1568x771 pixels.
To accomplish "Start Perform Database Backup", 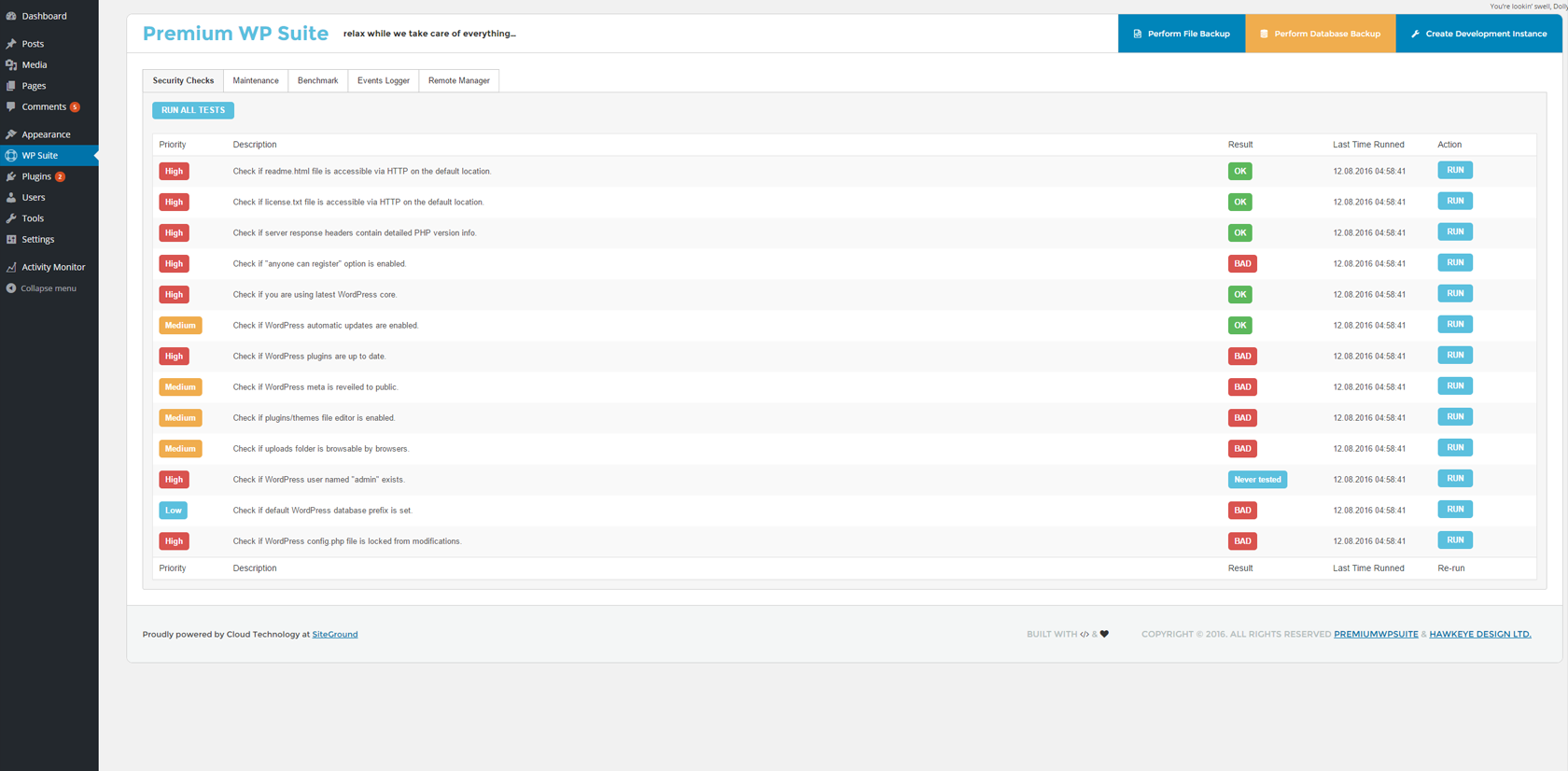I will (1321, 34).
